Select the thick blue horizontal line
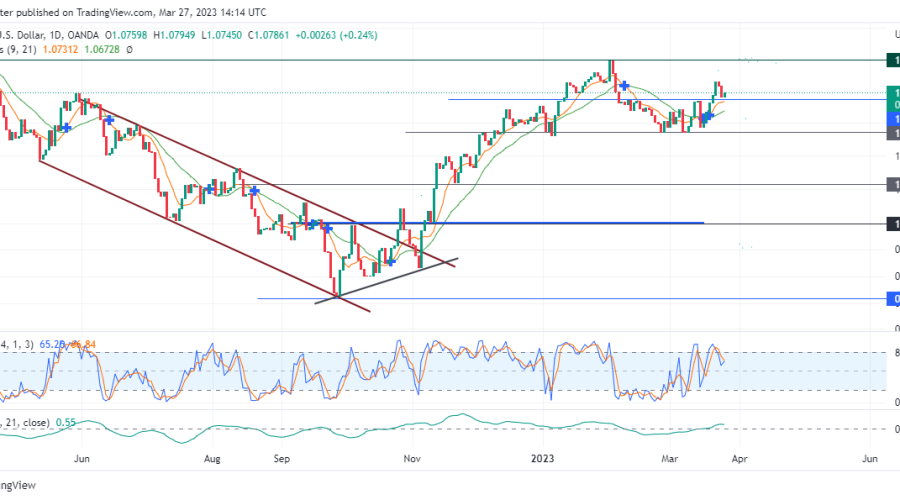Image resolution: width=900 pixels, height=500 pixels. pyautogui.click(x=498, y=223)
